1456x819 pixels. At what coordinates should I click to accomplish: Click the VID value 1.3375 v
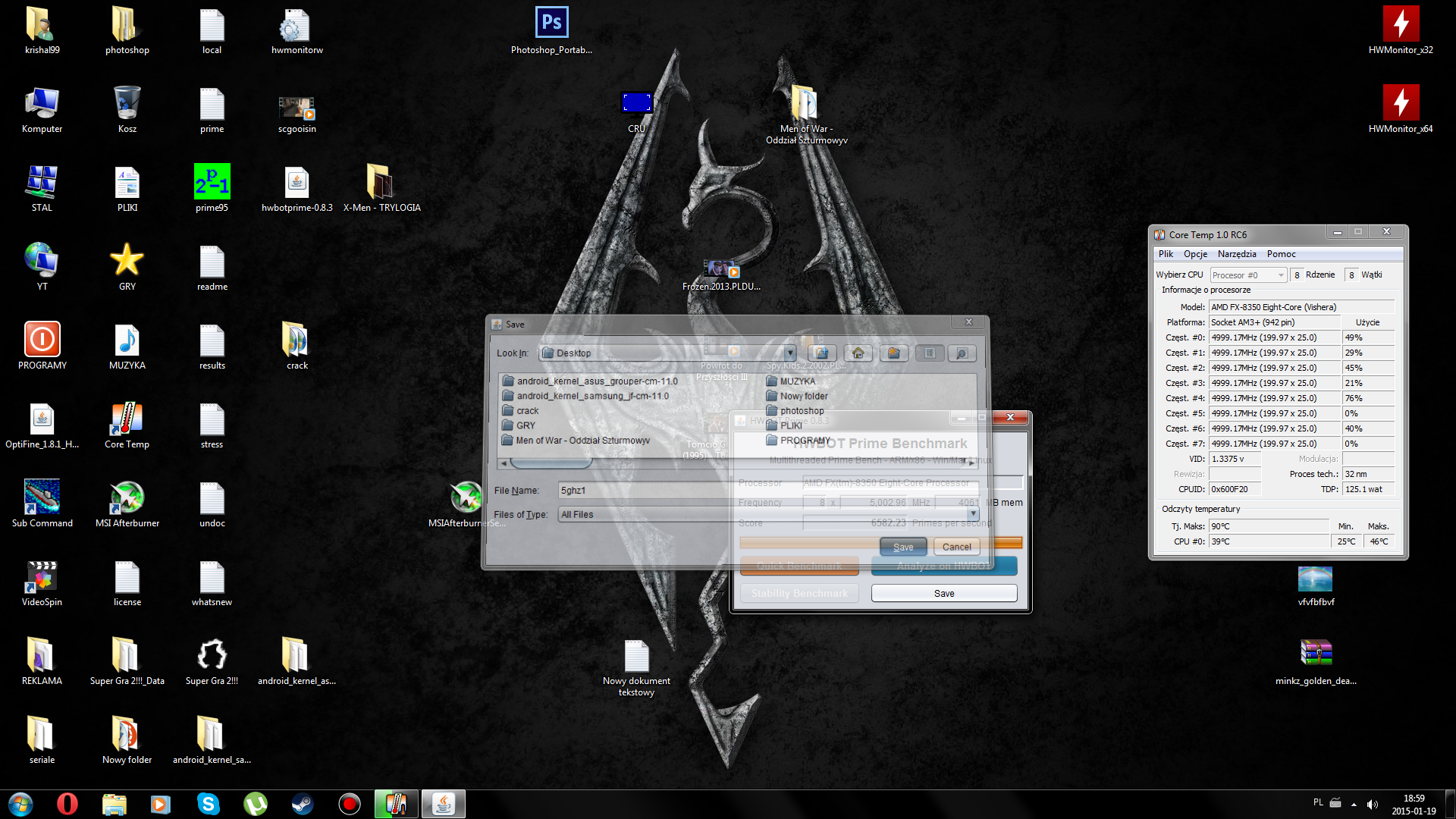click(1235, 459)
